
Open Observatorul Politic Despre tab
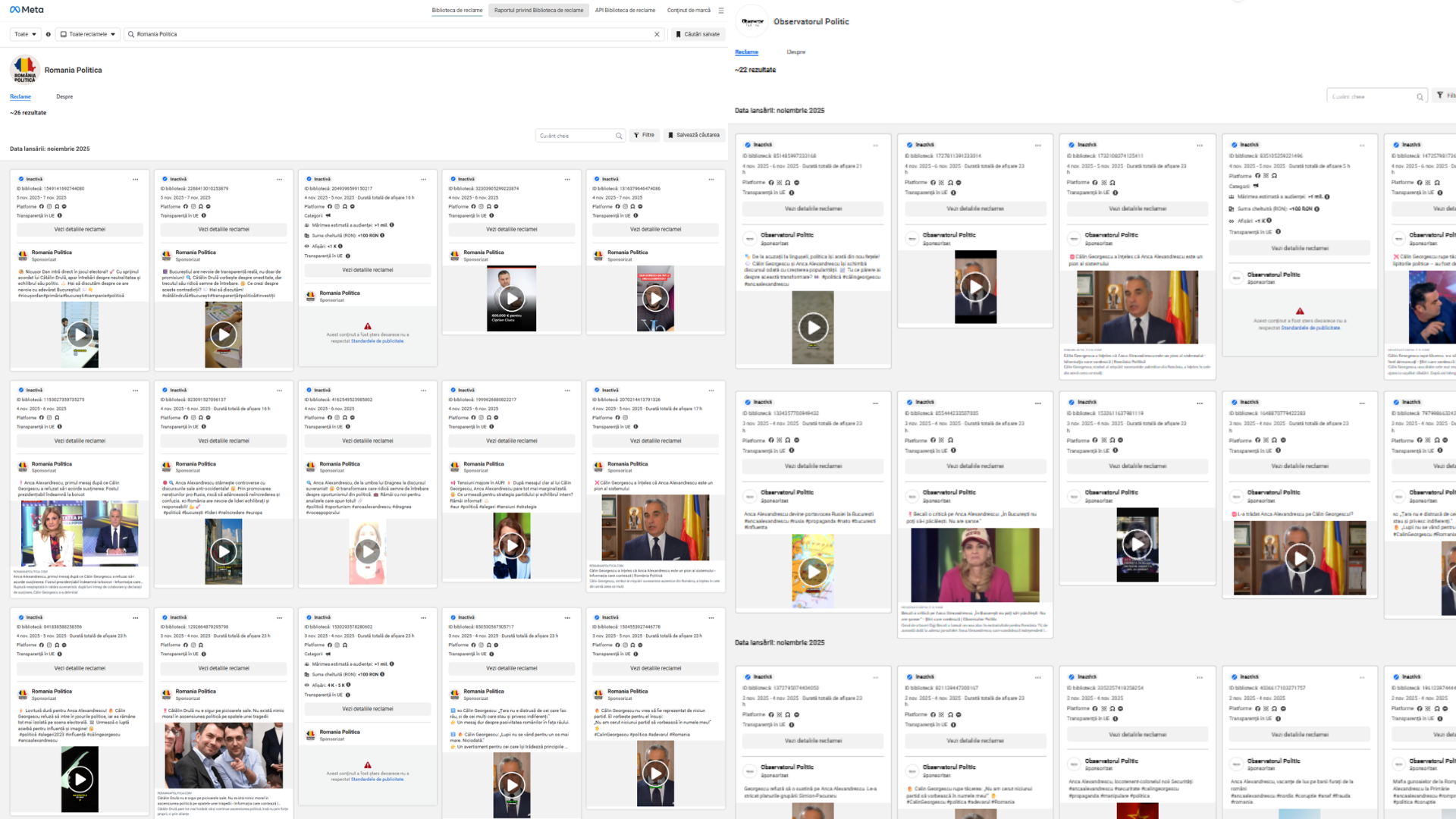coord(796,52)
